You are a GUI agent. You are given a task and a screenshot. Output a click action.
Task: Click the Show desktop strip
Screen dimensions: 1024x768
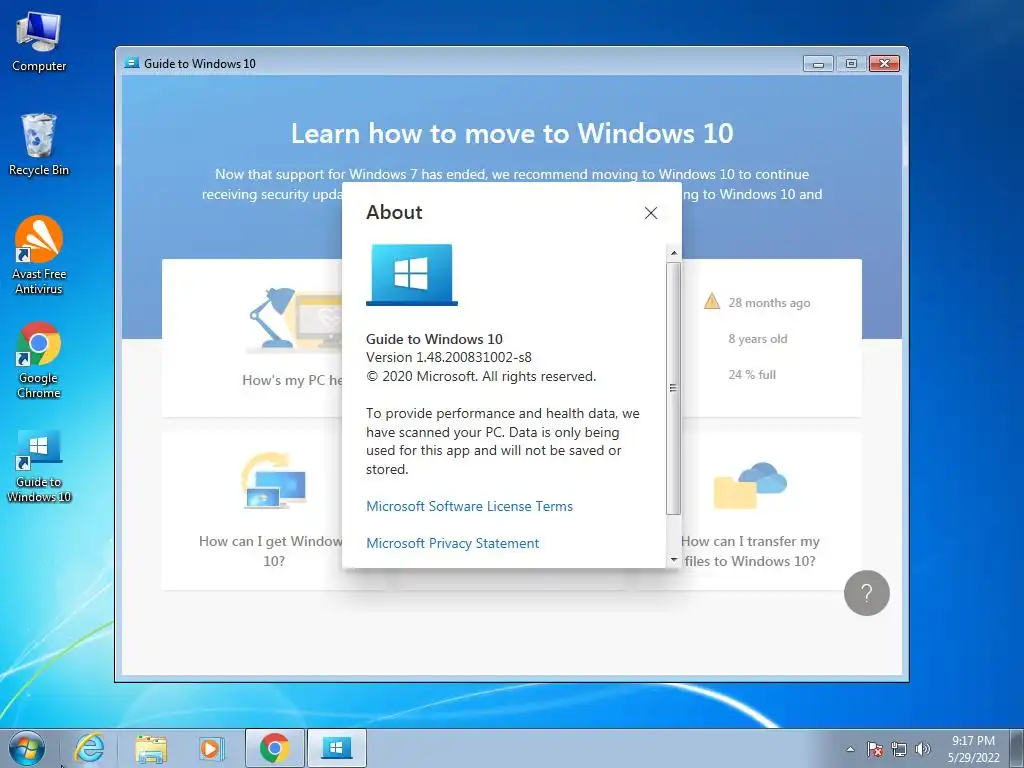click(x=1017, y=748)
